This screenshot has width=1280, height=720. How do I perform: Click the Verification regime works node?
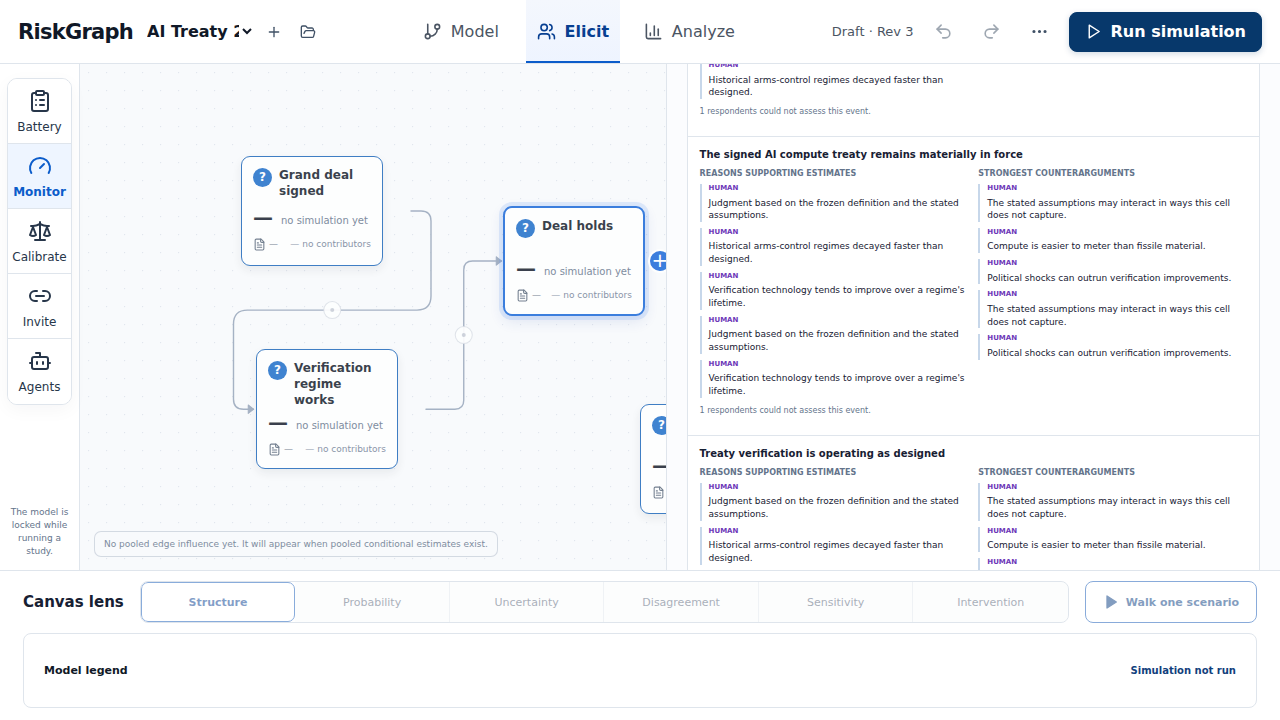pyautogui.click(x=327, y=409)
